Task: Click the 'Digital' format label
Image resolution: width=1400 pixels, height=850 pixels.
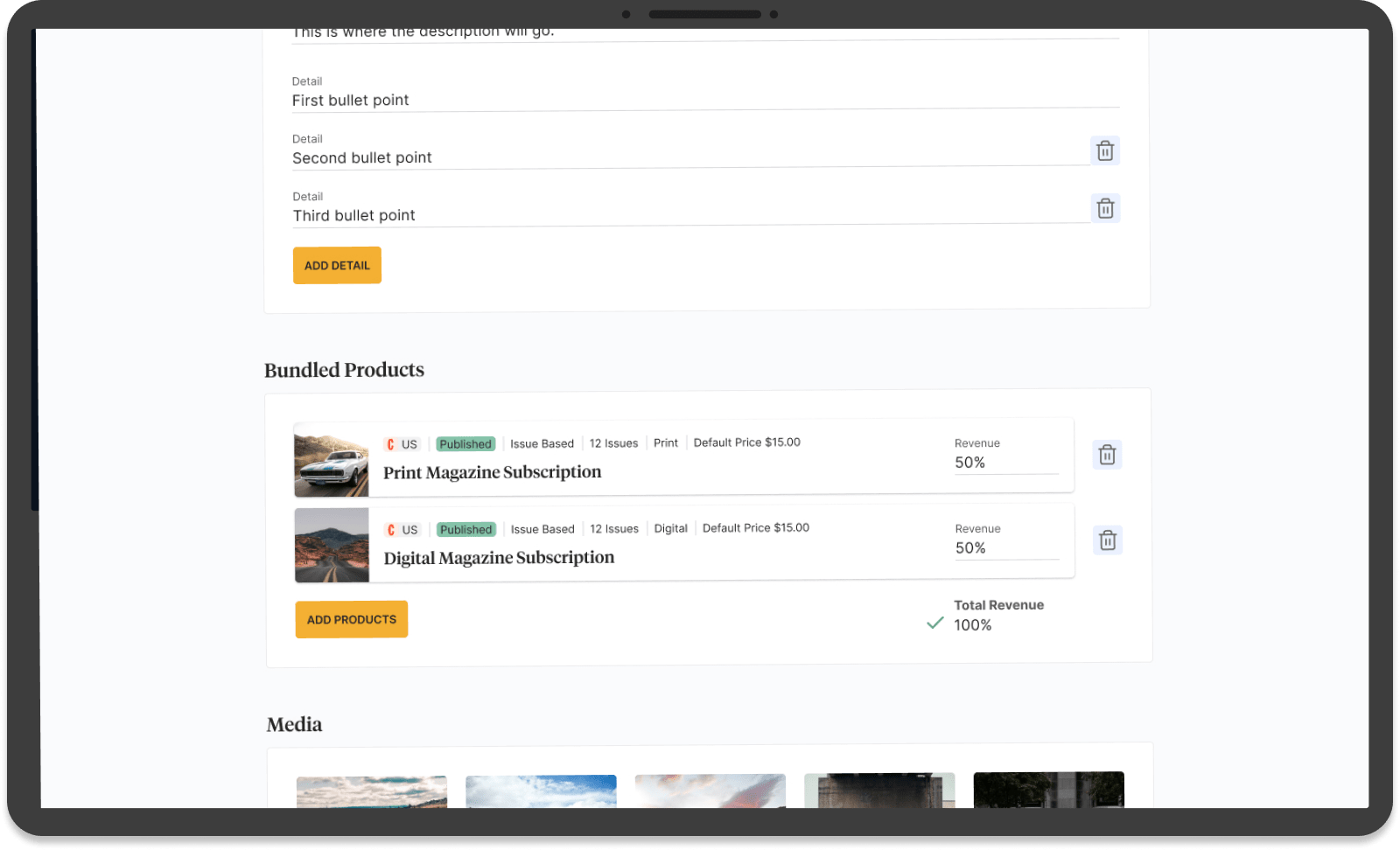Action: click(x=671, y=529)
